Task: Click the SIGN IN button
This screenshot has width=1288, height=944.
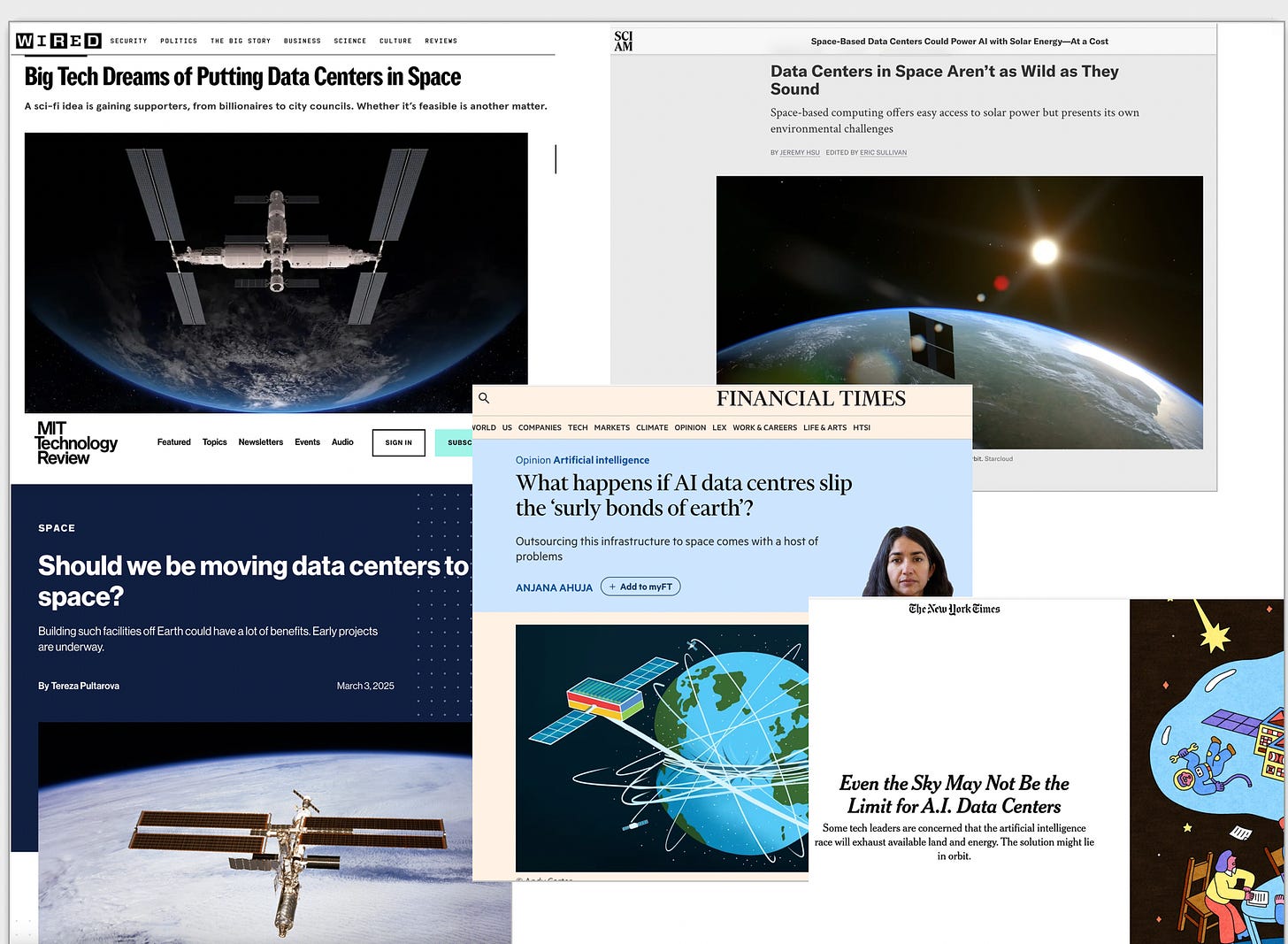Action: coord(399,442)
